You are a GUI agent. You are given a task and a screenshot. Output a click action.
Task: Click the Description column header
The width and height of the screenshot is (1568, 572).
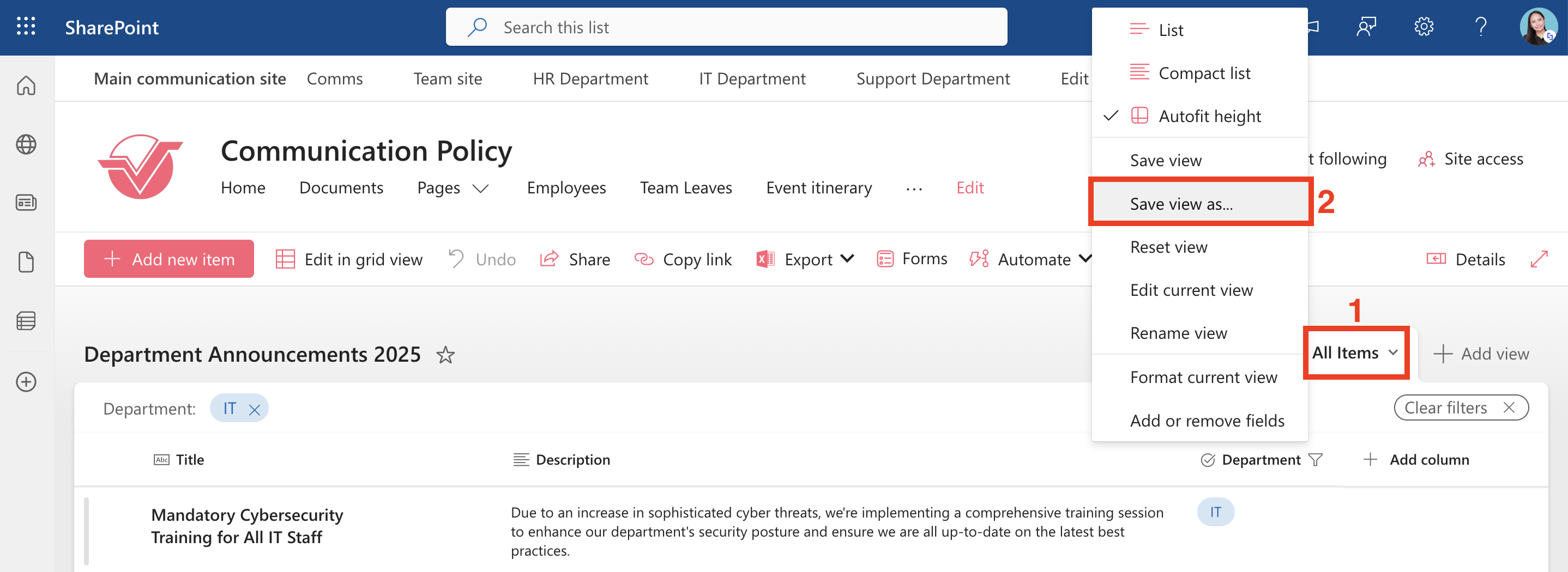[561, 460]
